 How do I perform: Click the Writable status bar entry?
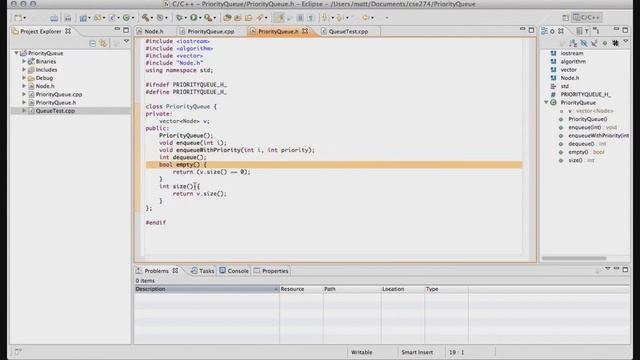click(x=362, y=352)
